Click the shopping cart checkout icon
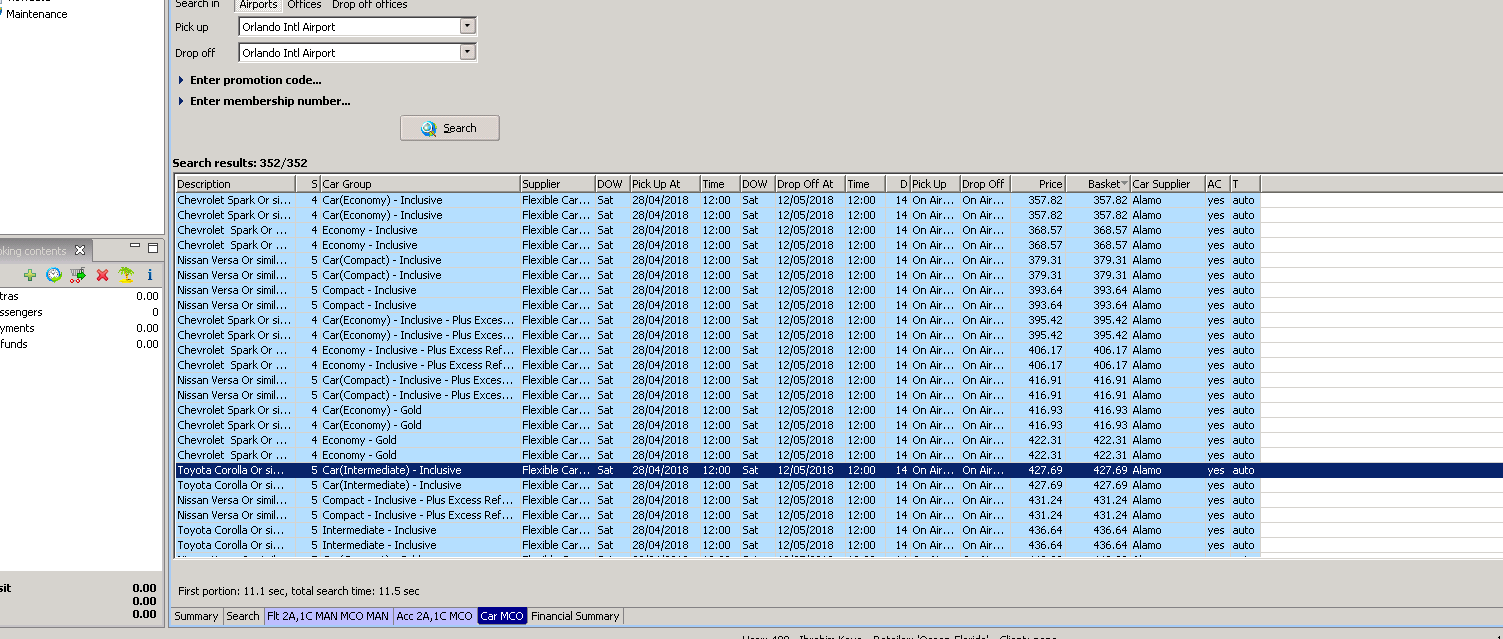The width and height of the screenshot is (1503, 639). tap(78, 275)
